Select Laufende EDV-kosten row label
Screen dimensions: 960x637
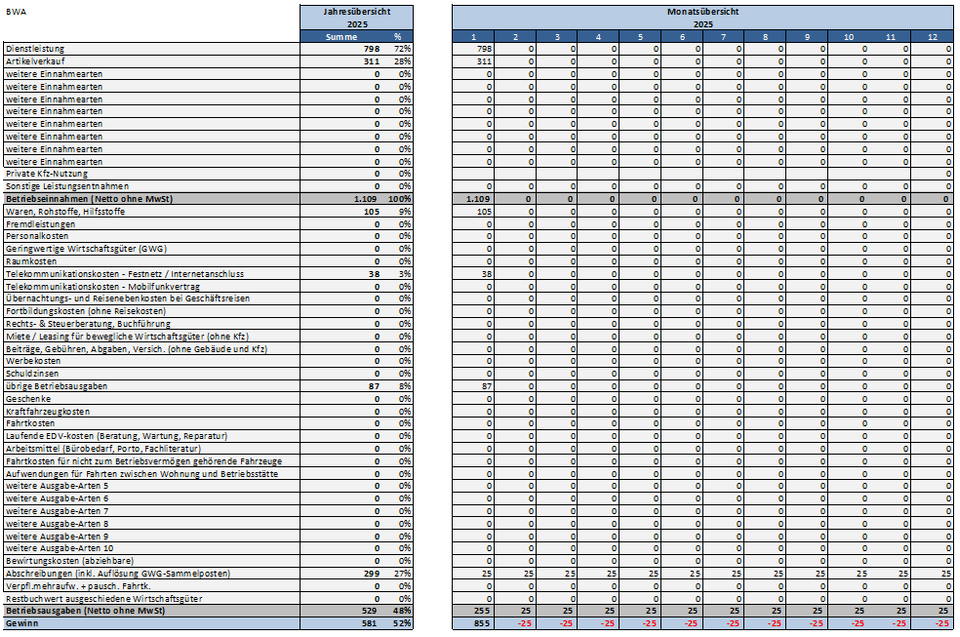(x=116, y=436)
